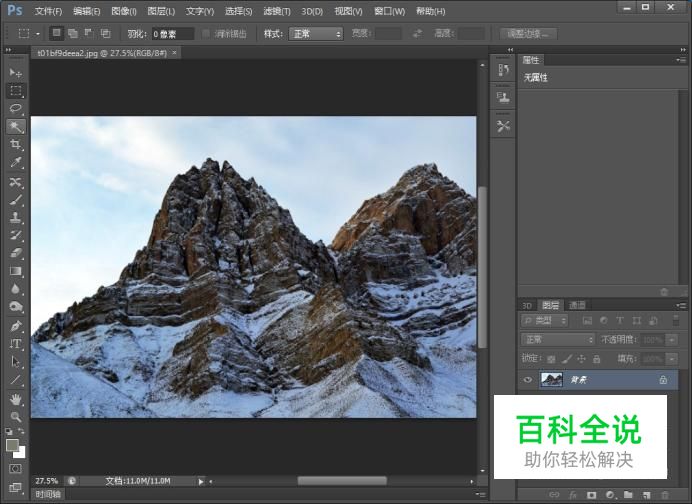Screen dimensions: 692x504
Task: Toggle lock all in layers panel
Action: pos(596,359)
